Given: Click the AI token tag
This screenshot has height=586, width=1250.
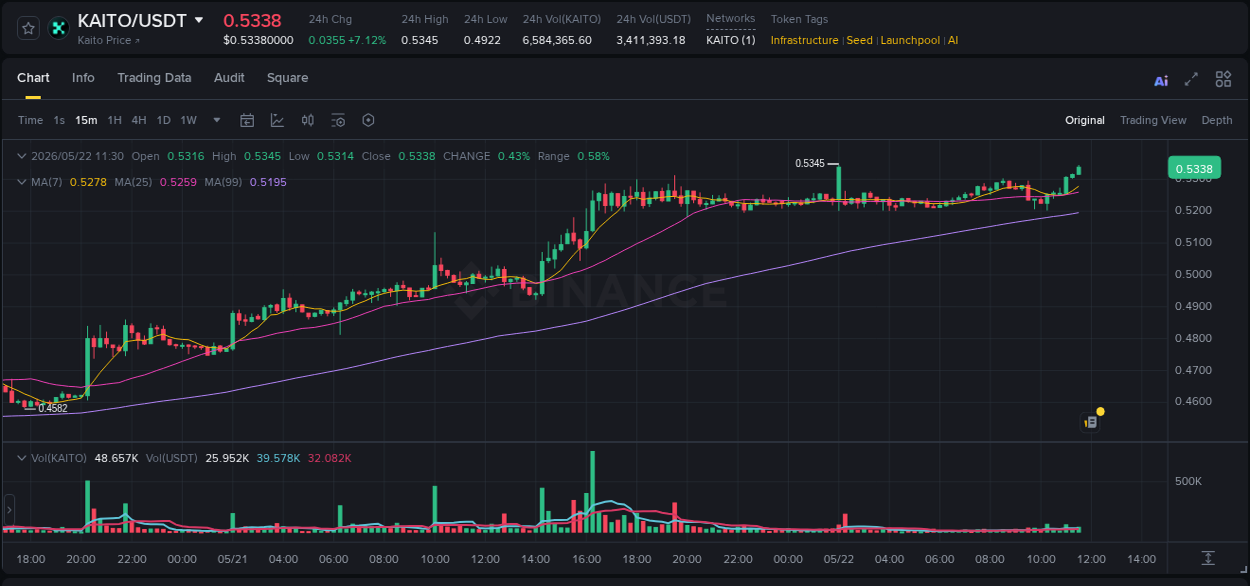Looking at the screenshot, I should [x=953, y=40].
